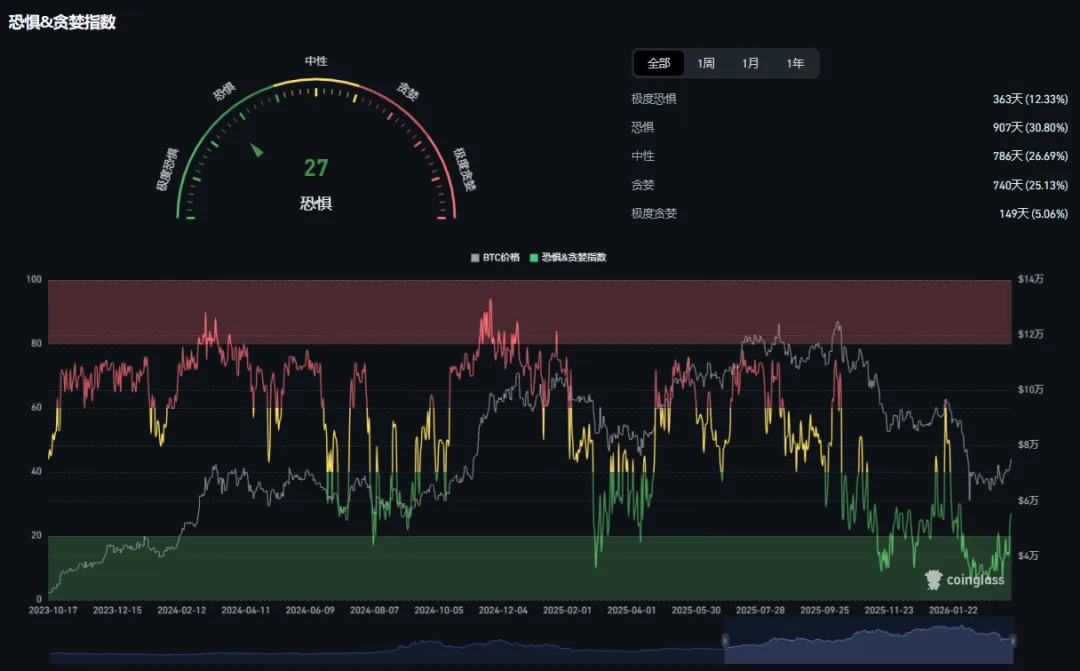This screenshot has width=1080, height=671.
Task: Click the green index legend swatch
Action: (534, 258)
